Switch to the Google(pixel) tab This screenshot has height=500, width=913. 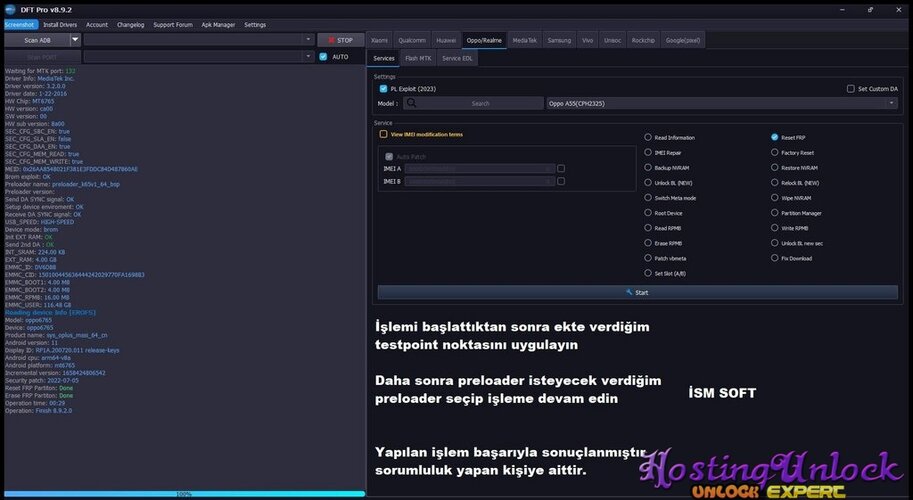tap(683, 40)
